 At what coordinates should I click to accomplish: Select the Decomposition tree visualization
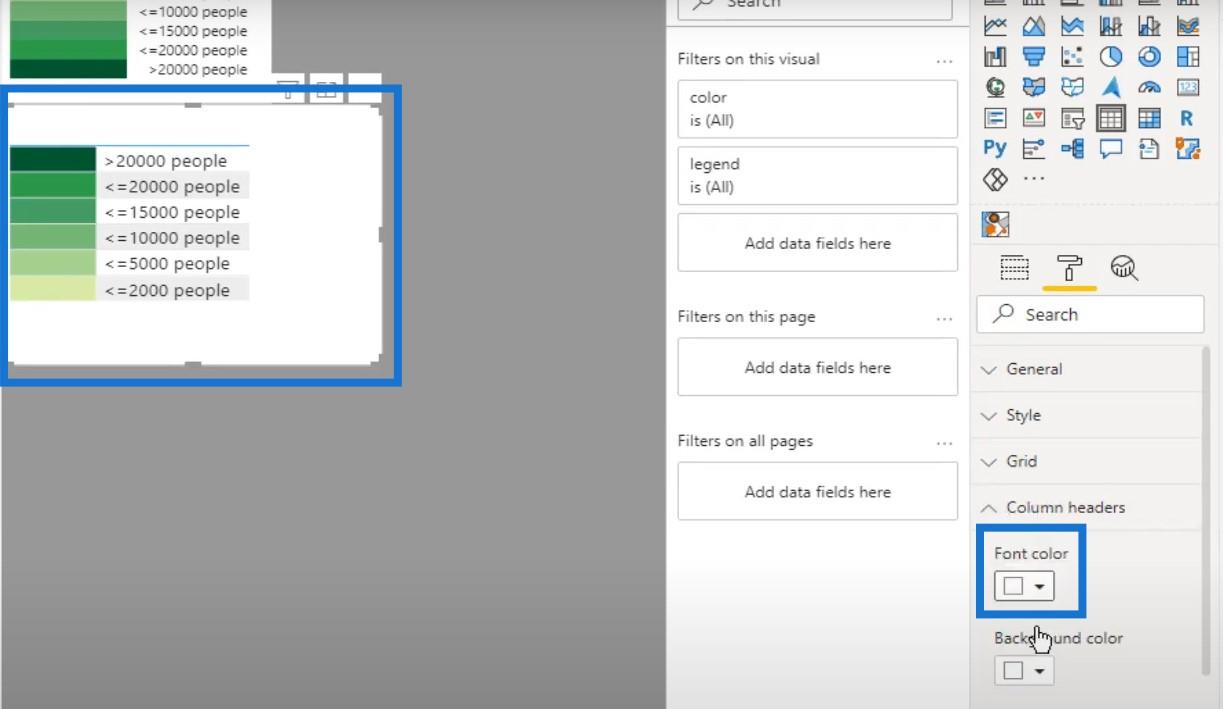(1072, 148)
